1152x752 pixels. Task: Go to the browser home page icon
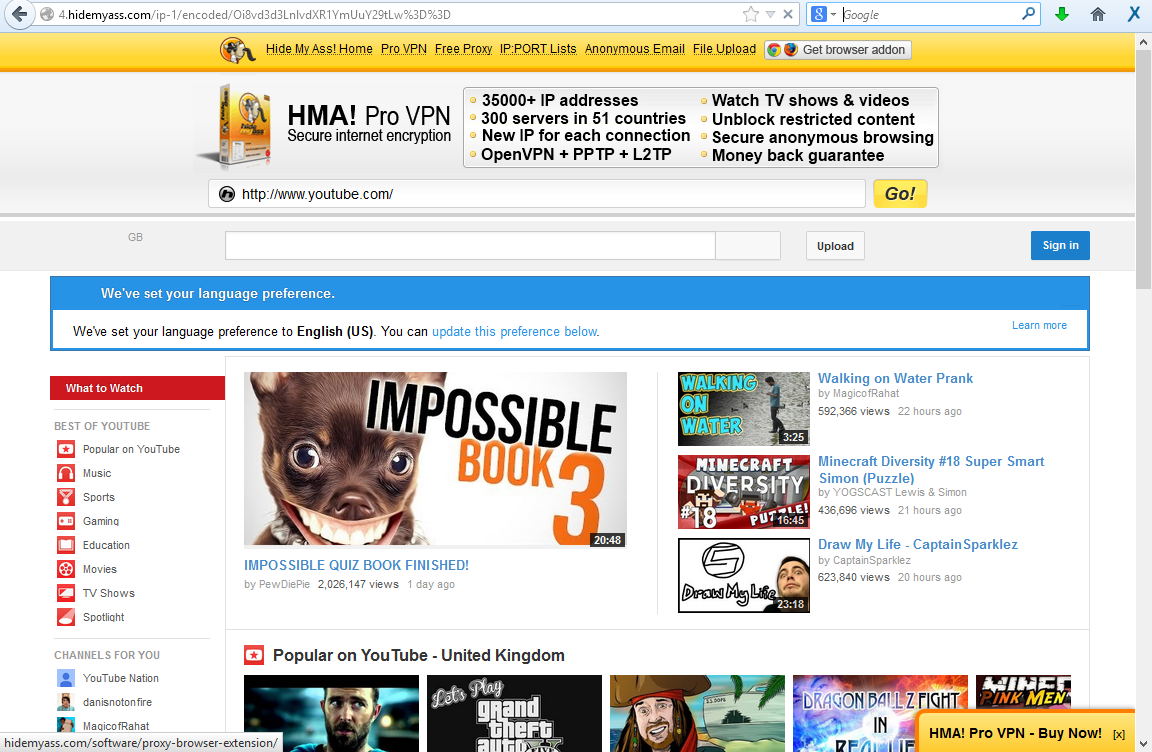click(x=1098, y=14)
